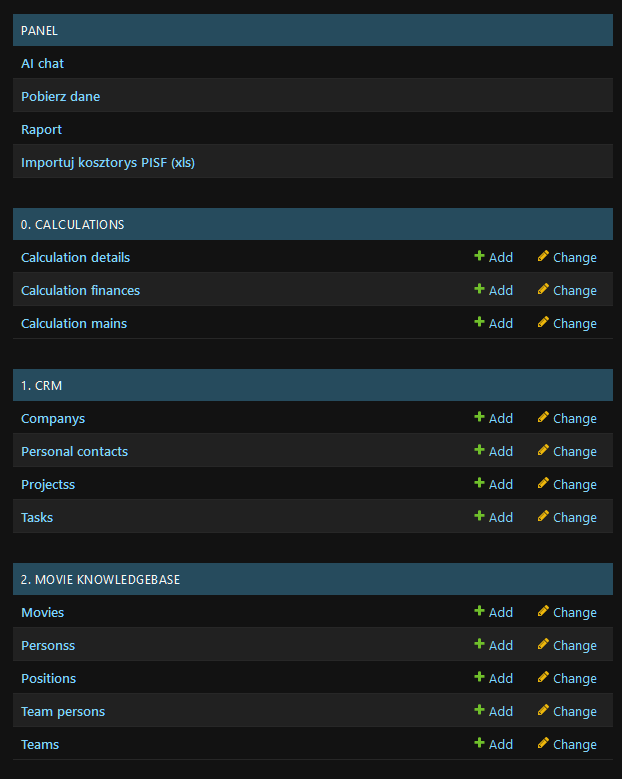Click the pencil icon in Positions row
Viewport: 622px width, 779px height.
click(543, 677)
